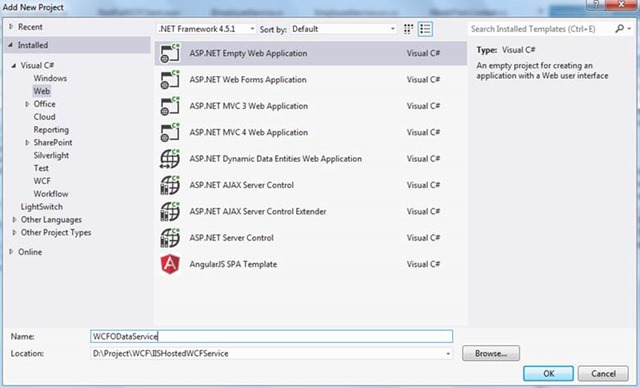
Task: Expand the Recent section
Action: click(11, 27)
